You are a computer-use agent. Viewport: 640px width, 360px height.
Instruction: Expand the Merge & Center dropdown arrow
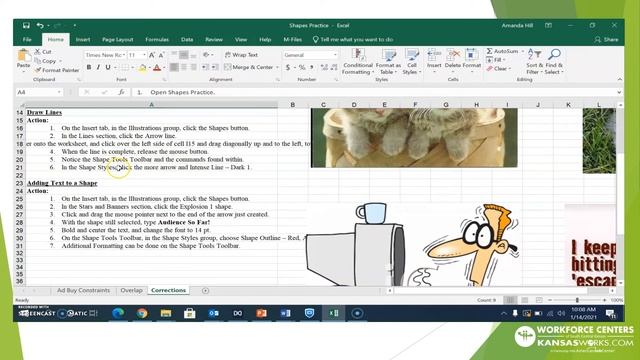click(x=277, y=67)
